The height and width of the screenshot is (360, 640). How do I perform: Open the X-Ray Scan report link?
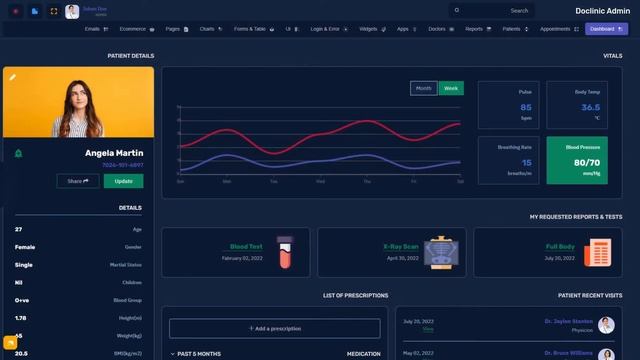click(x=401, y=247)
